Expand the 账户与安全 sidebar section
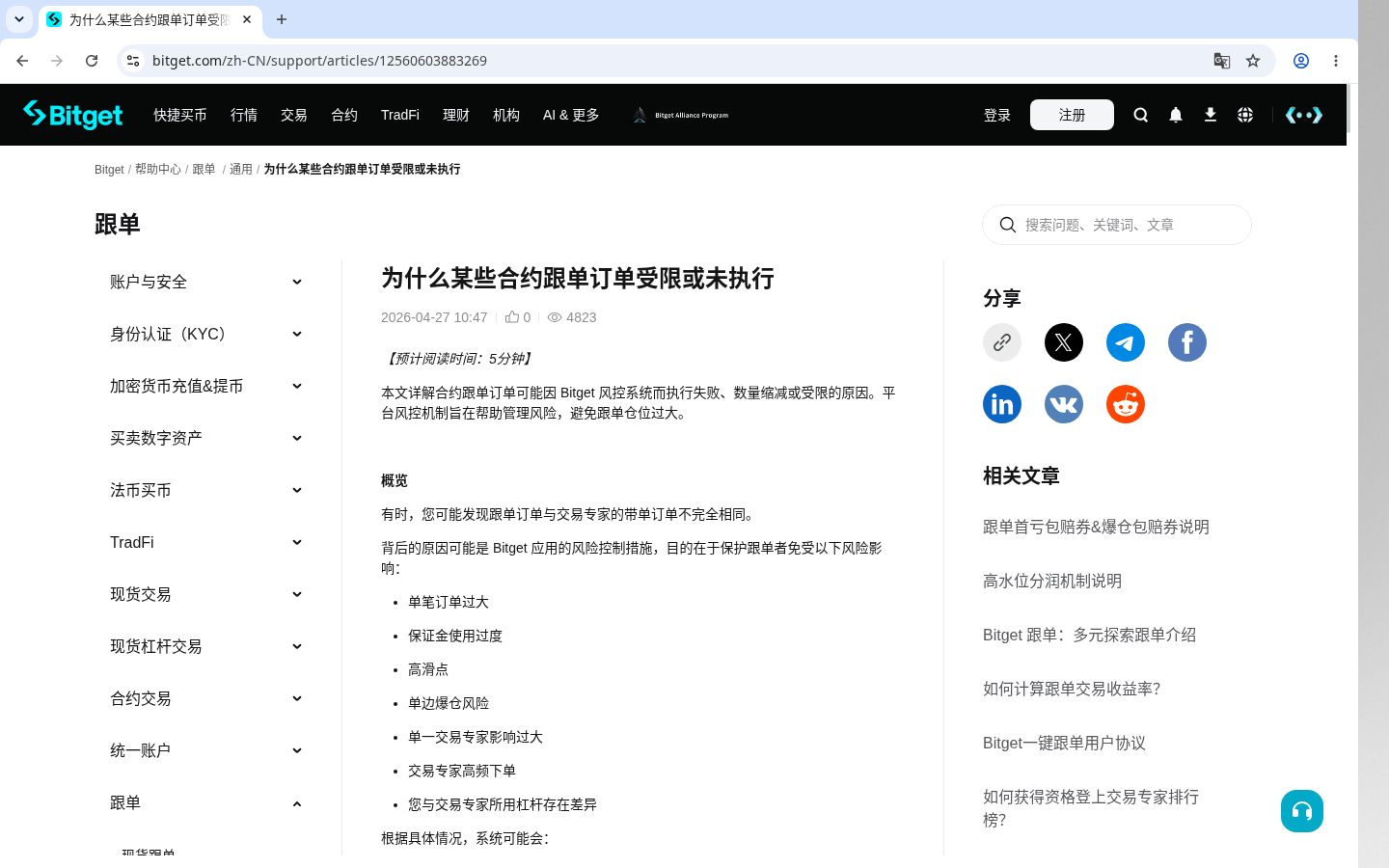Viewport: 1389px width, 868px height. [x=205, y=282]
